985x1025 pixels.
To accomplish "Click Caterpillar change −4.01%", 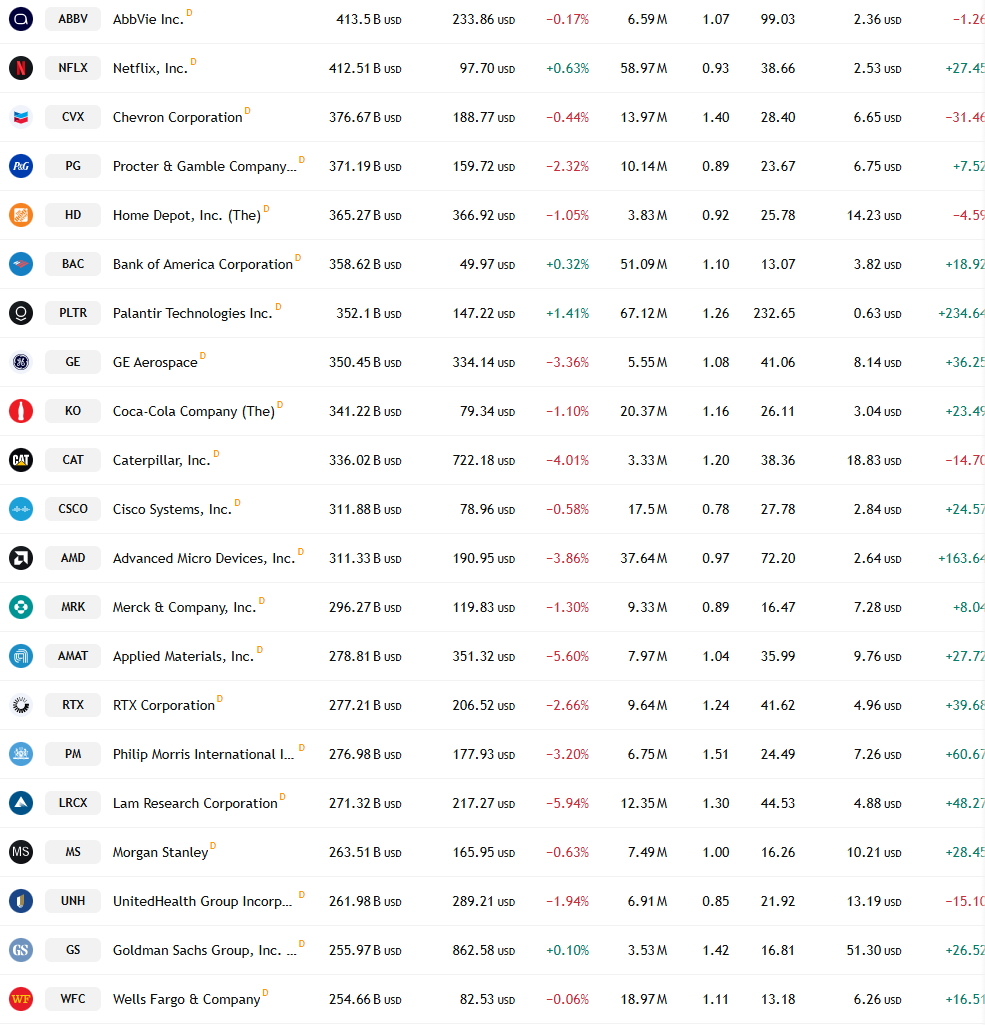I will pos(567,461).
